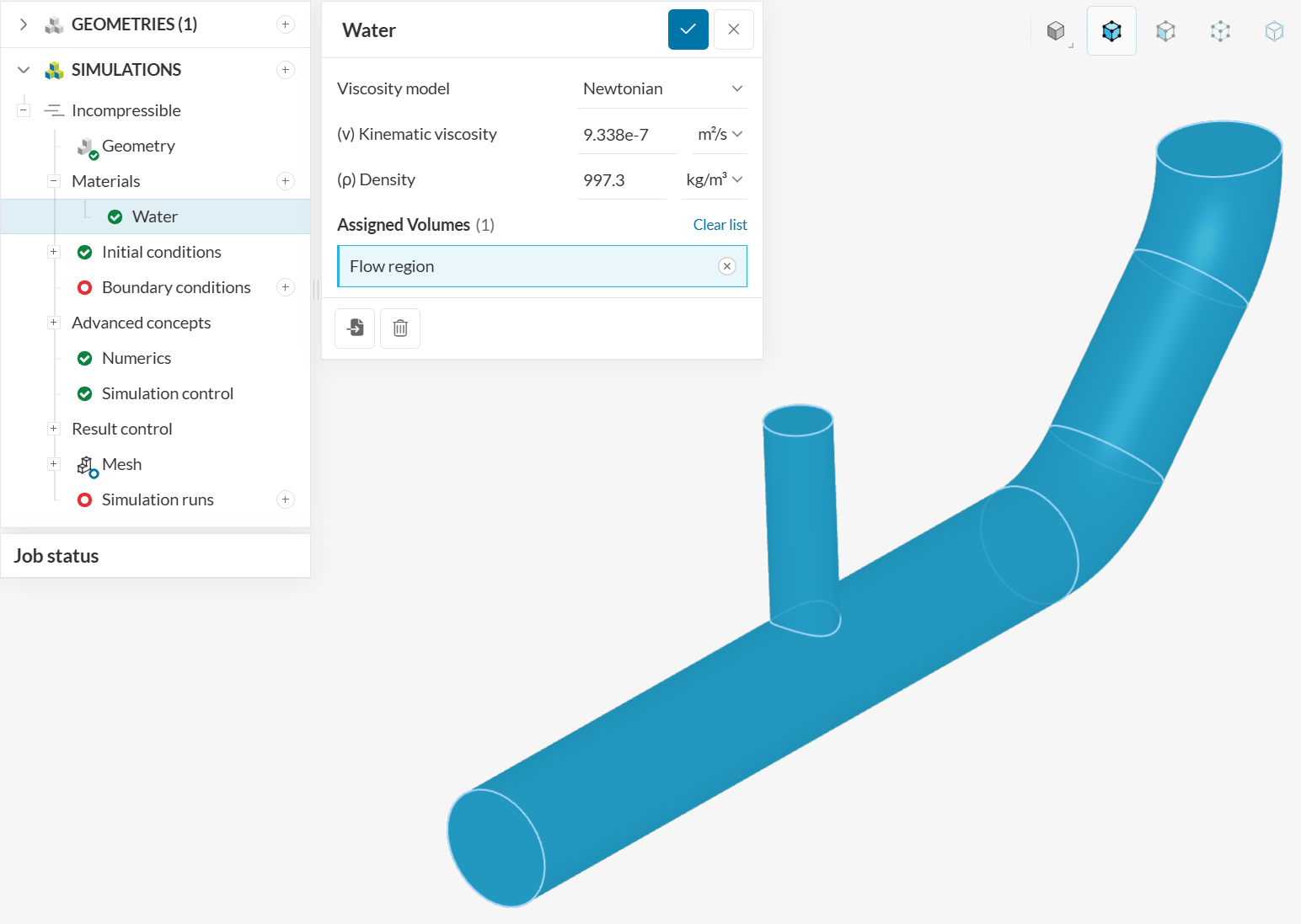Click the Density value input field
This screenshot has width=1301, height=924.
click(621, 180)
